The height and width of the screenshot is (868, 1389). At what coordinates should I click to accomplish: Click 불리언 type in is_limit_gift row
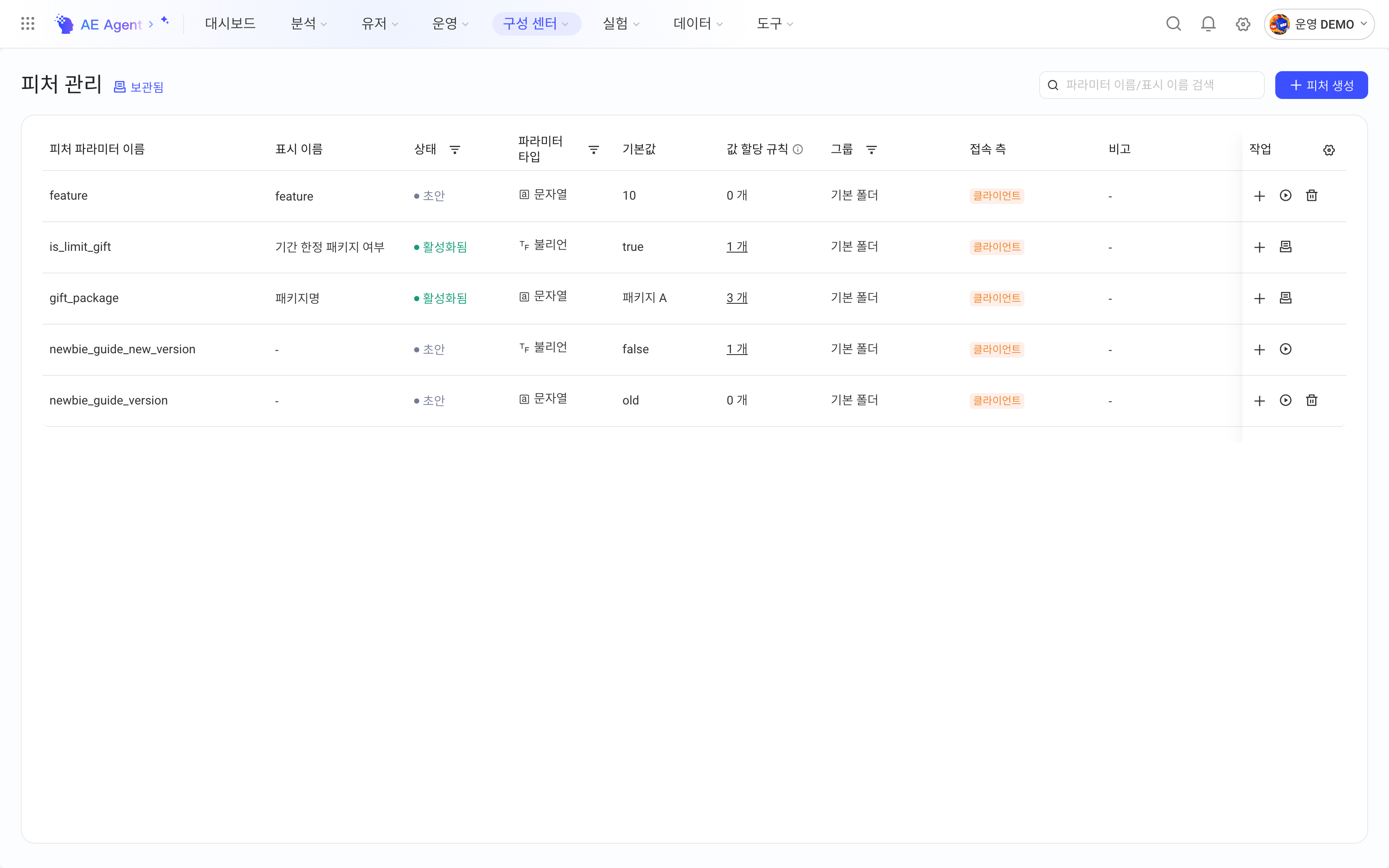point(543,245)
